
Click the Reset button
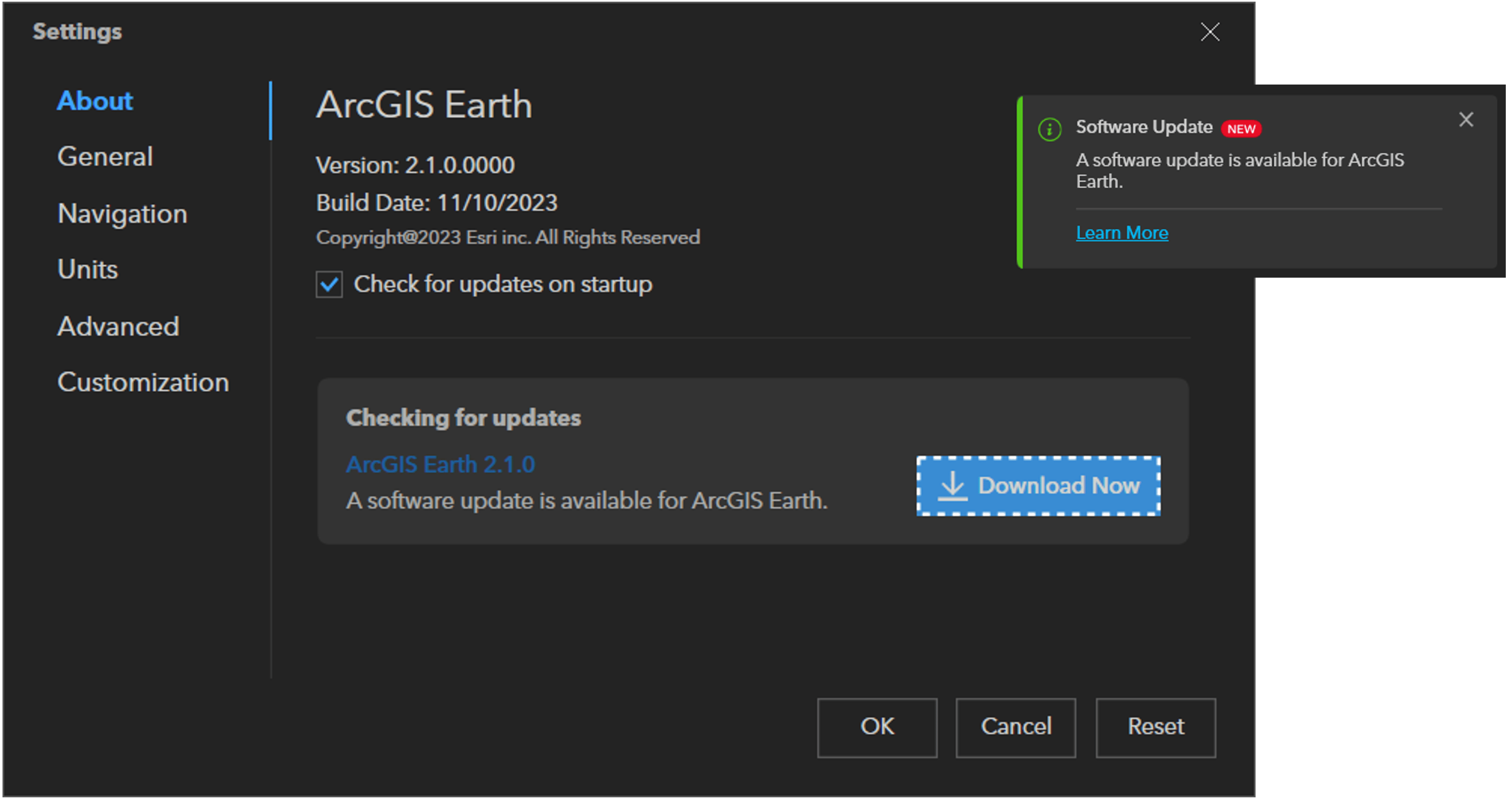point(1155,727)
